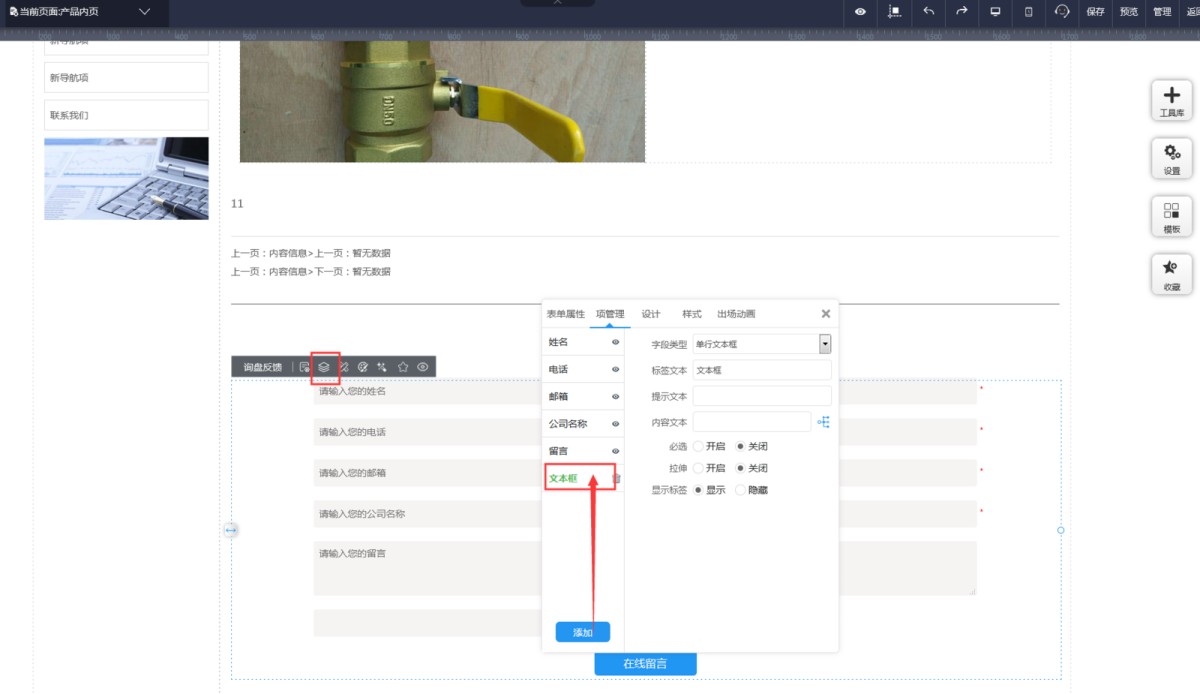The width and height of the screenshot is (1200, 694).
Task: Switch to the 表单属性 tab
Action: pos(565,314)
